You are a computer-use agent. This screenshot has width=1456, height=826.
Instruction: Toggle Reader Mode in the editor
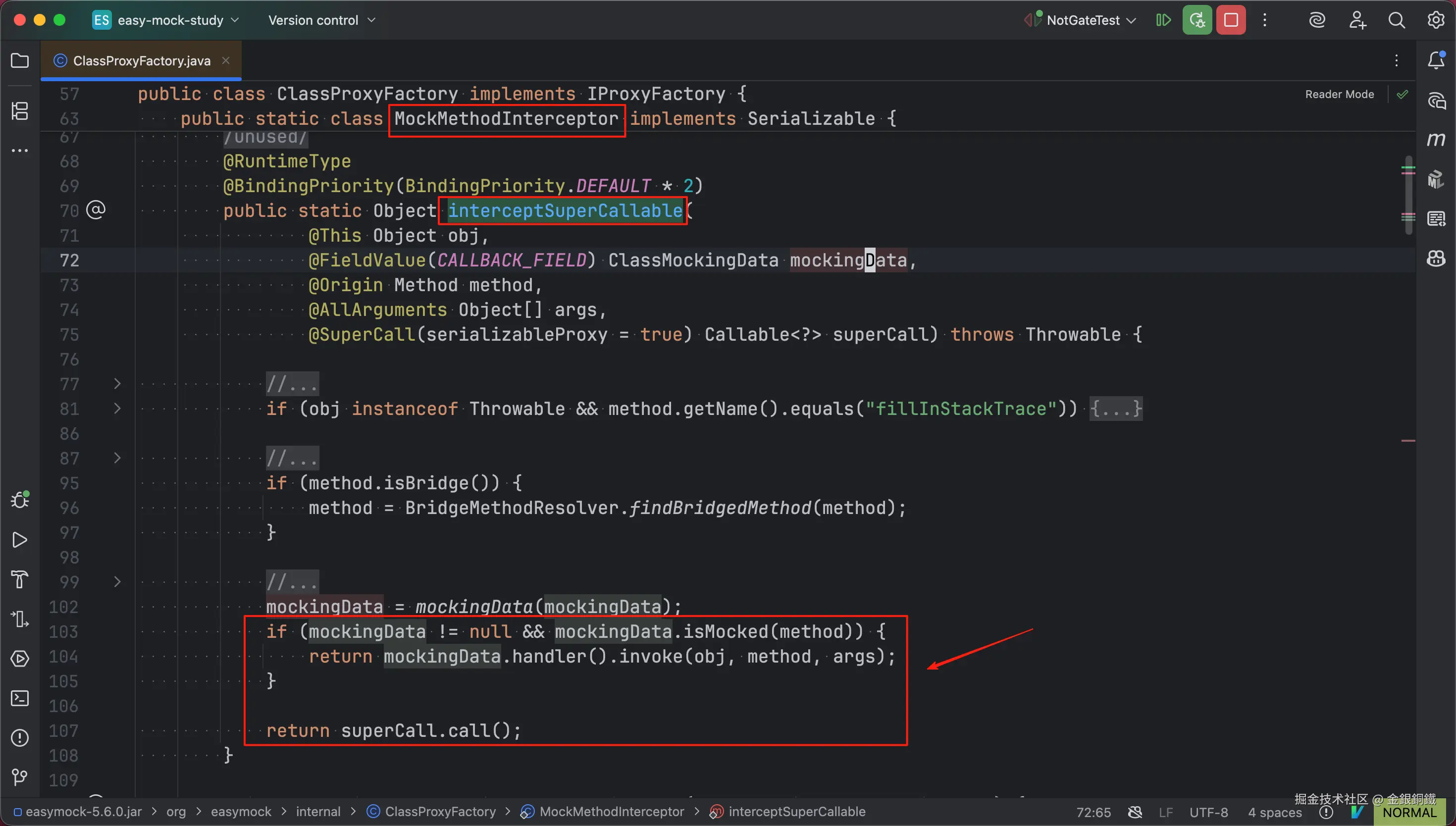click(1339, 94)
